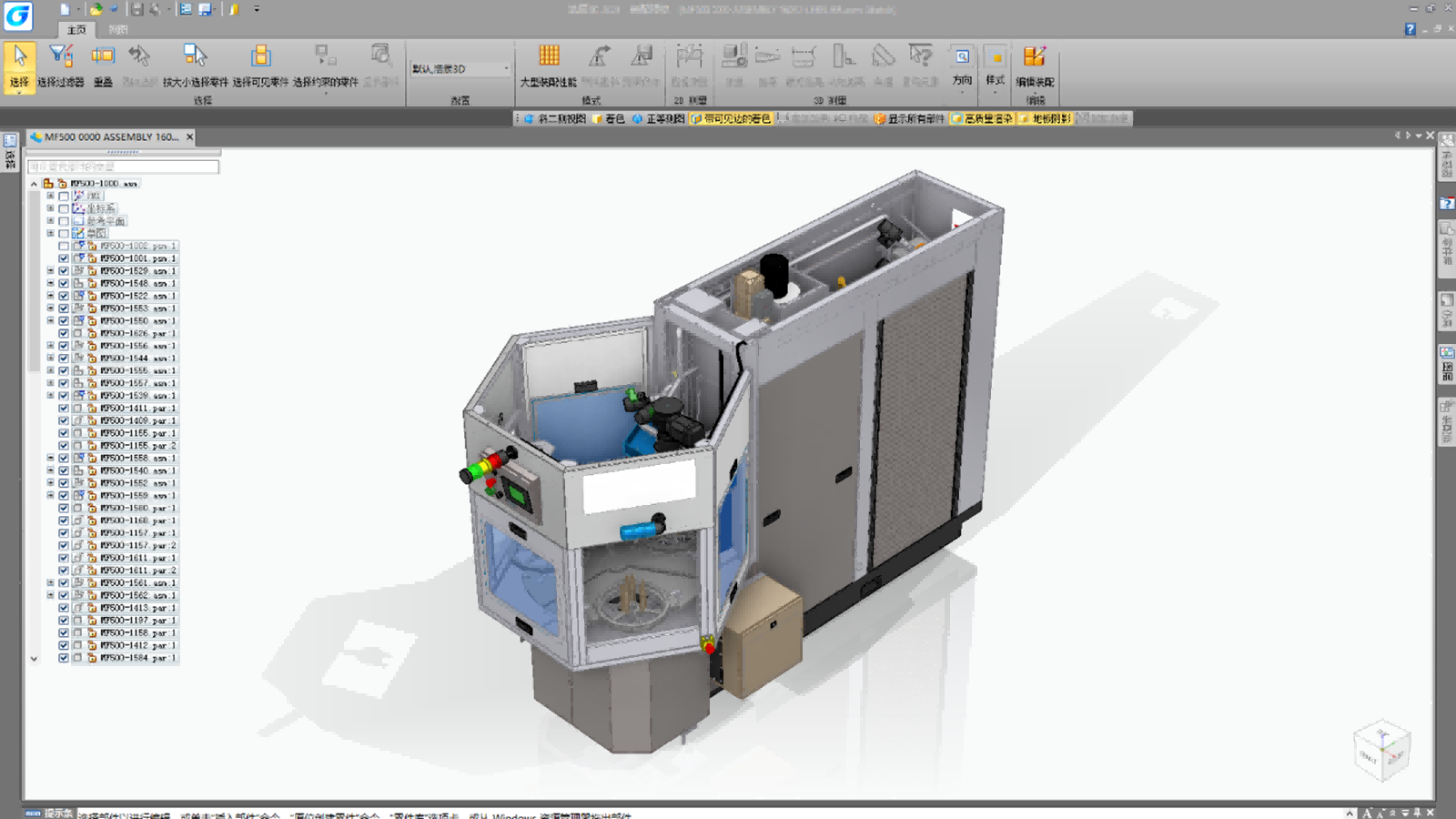Viewport: 1456px width, 819px height.
Task: Click the 重叠 overlap selection icon
Action: [103, 66]
